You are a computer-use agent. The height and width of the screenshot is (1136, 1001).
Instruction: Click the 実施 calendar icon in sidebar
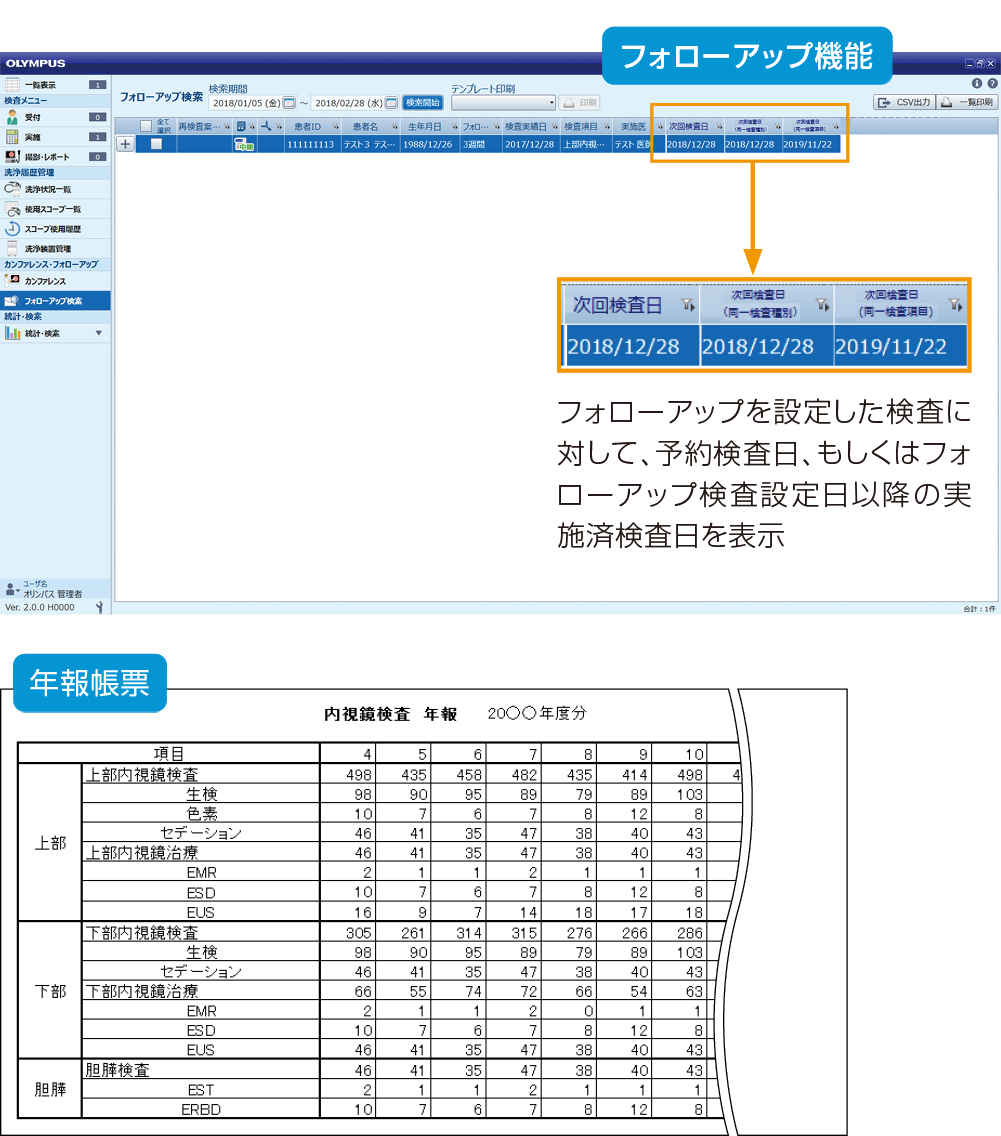click(x=12, y=136)
